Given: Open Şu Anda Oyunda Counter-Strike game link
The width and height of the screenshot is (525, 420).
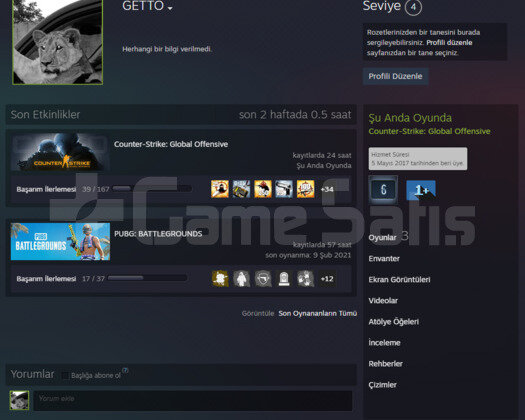Looking at the screenshot, I should point(429,131).
